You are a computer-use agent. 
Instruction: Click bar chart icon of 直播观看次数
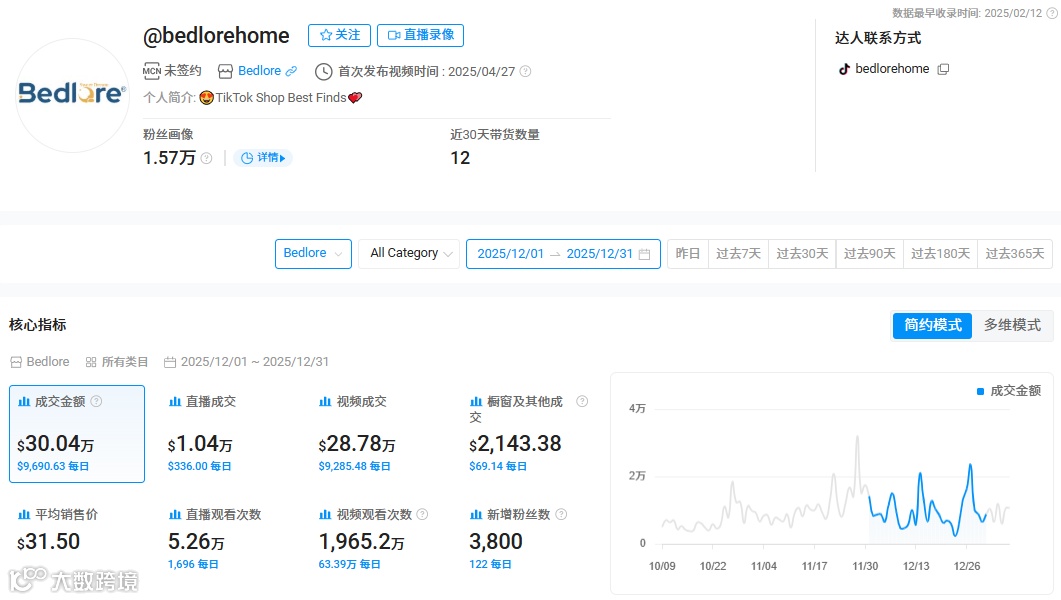[175, 515]
